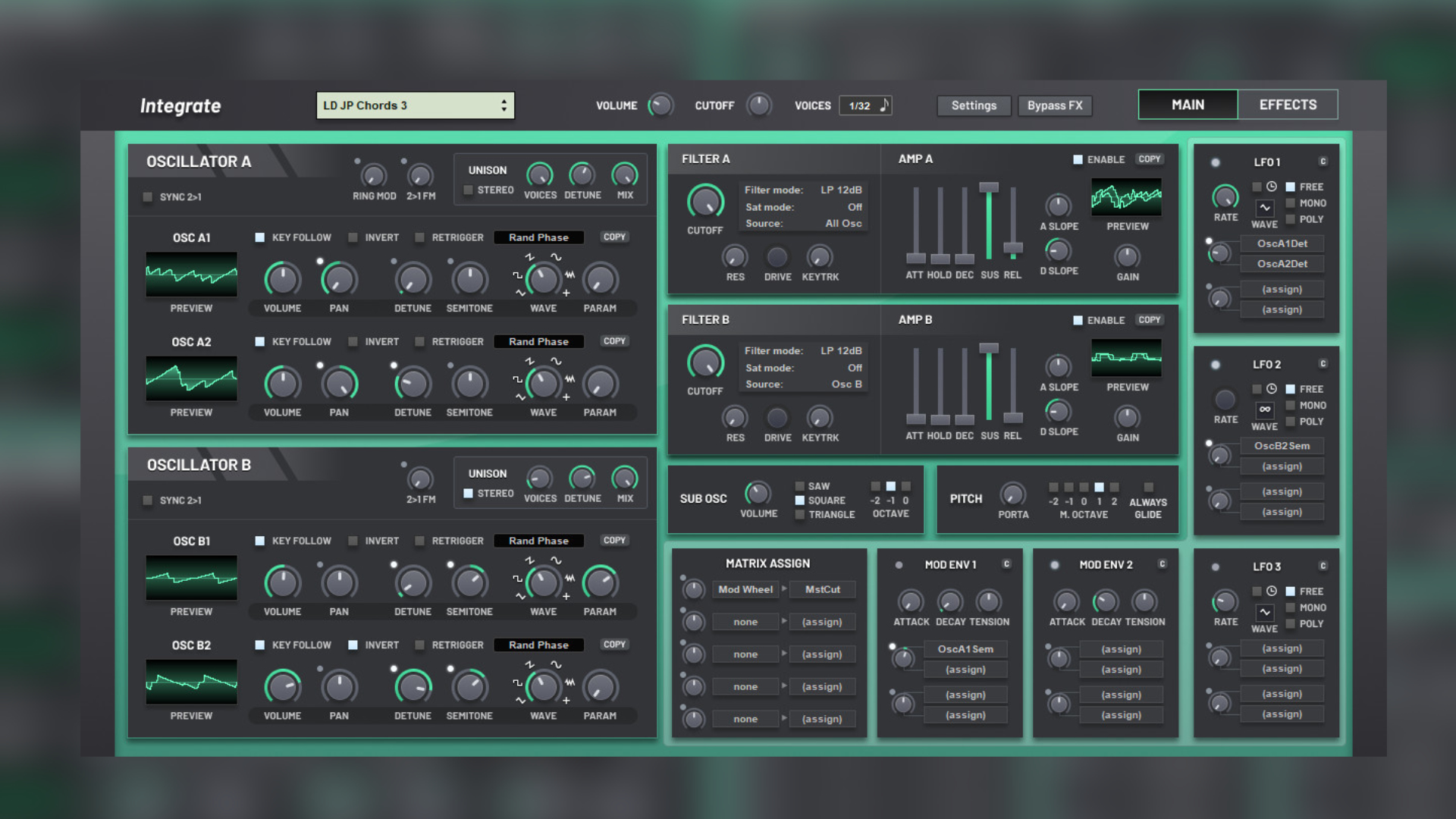Click the LFO 2 infinity wave icon
1456x819 pixels.
click(1264, 409)
